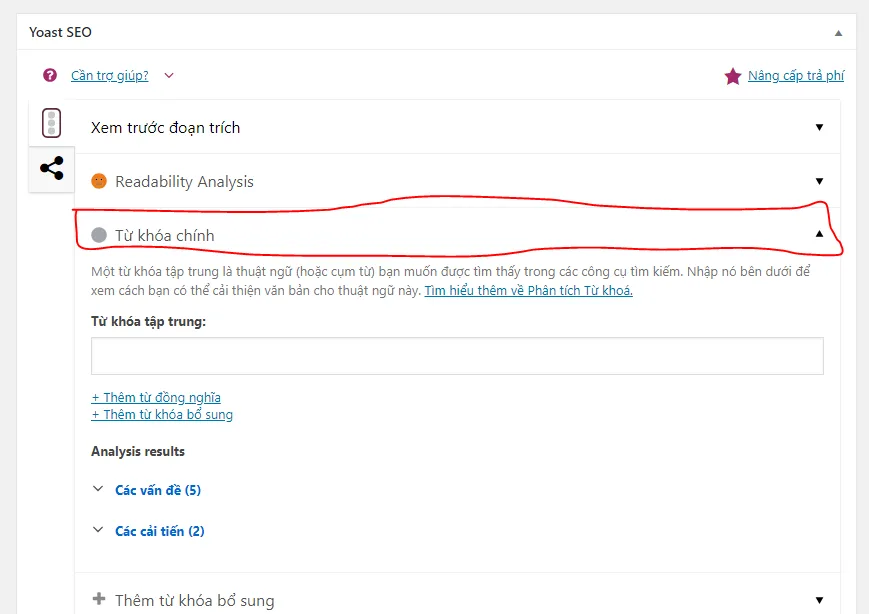Screen dimensions: 869x614
Task: Expand the 'Xem trước đoạn trích' section
Action: (x=819, y=127)
